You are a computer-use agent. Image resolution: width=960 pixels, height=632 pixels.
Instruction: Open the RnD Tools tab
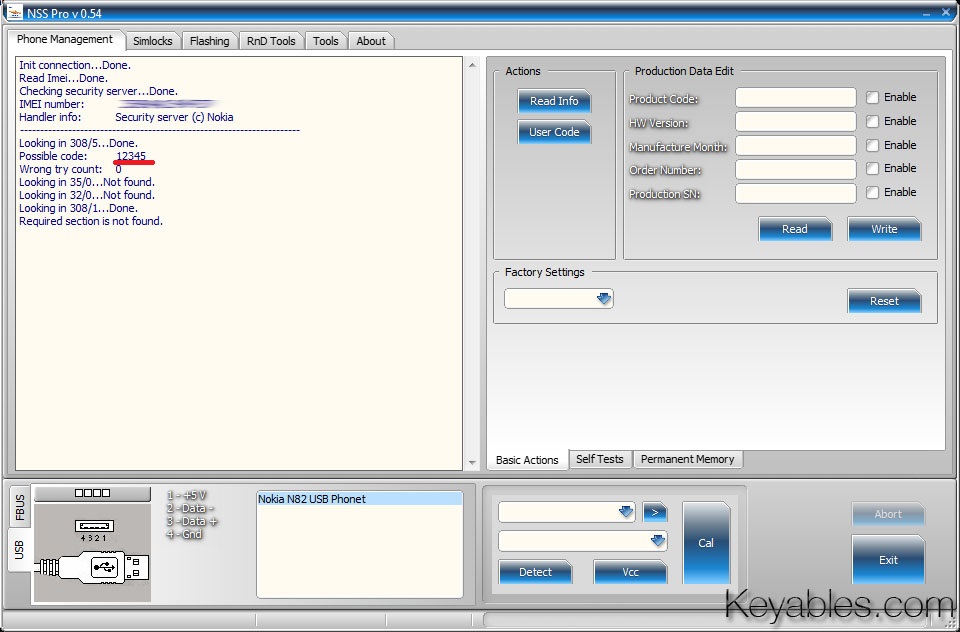(271, 41)
